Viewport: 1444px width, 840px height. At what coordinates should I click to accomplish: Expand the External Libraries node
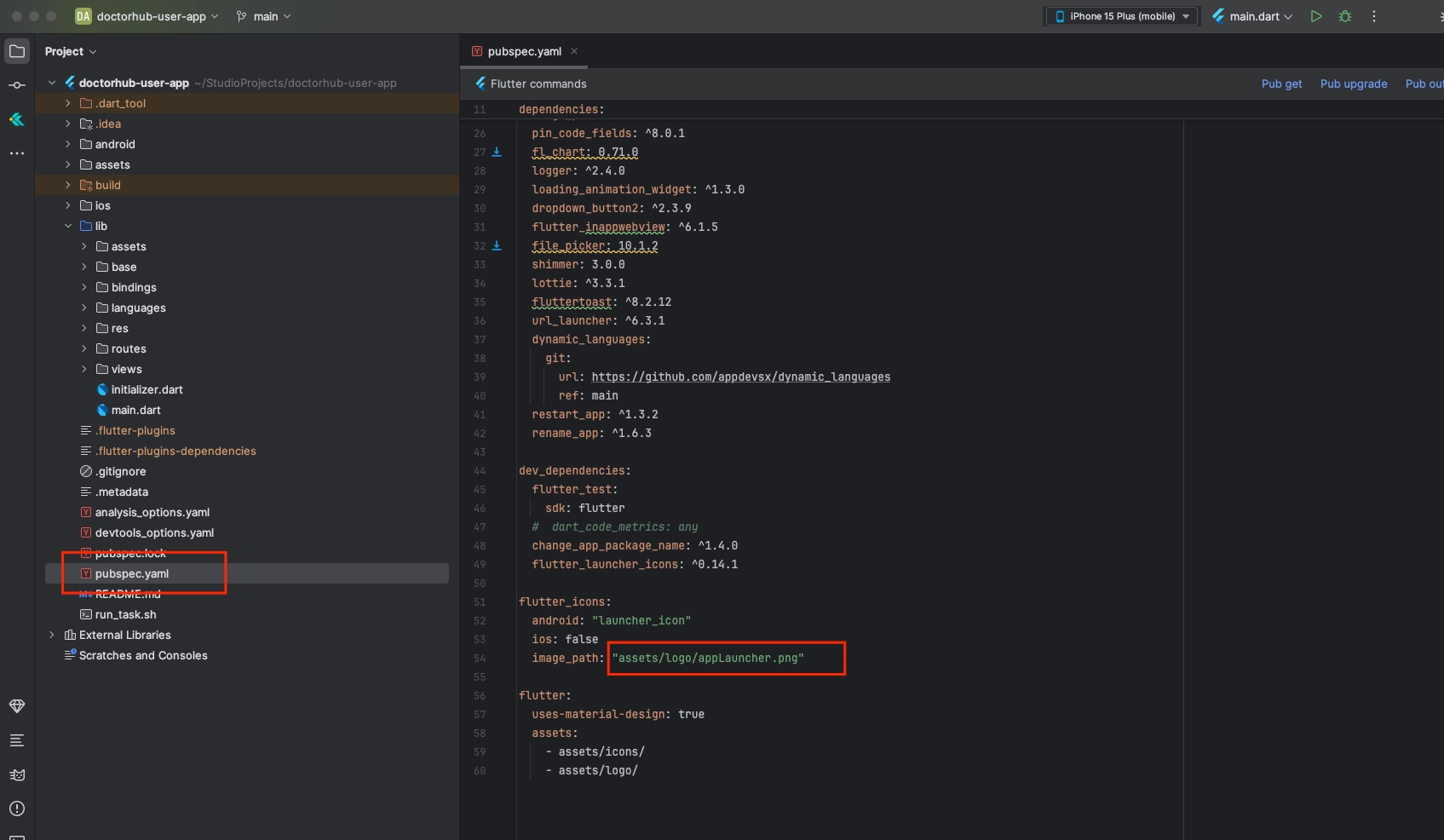click(x=52, y=635)
